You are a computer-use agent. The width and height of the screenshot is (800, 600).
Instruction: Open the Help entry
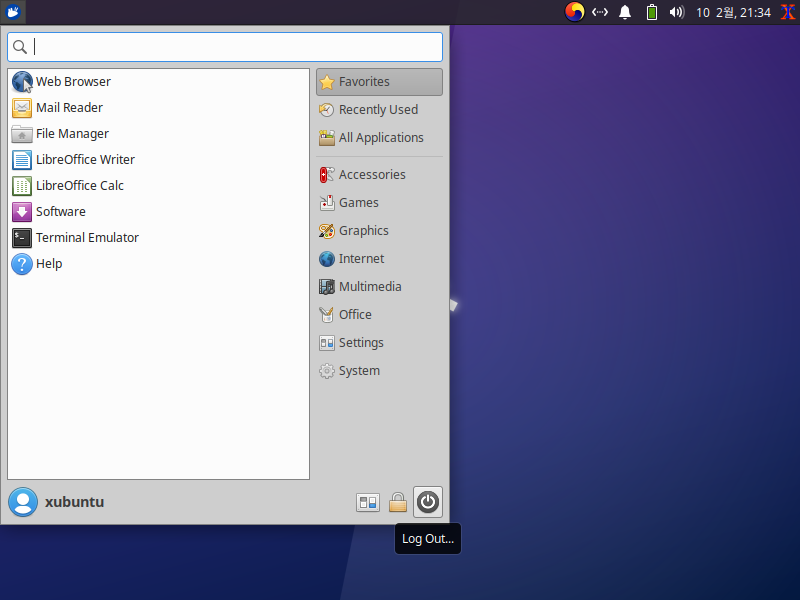pos(159,264)
